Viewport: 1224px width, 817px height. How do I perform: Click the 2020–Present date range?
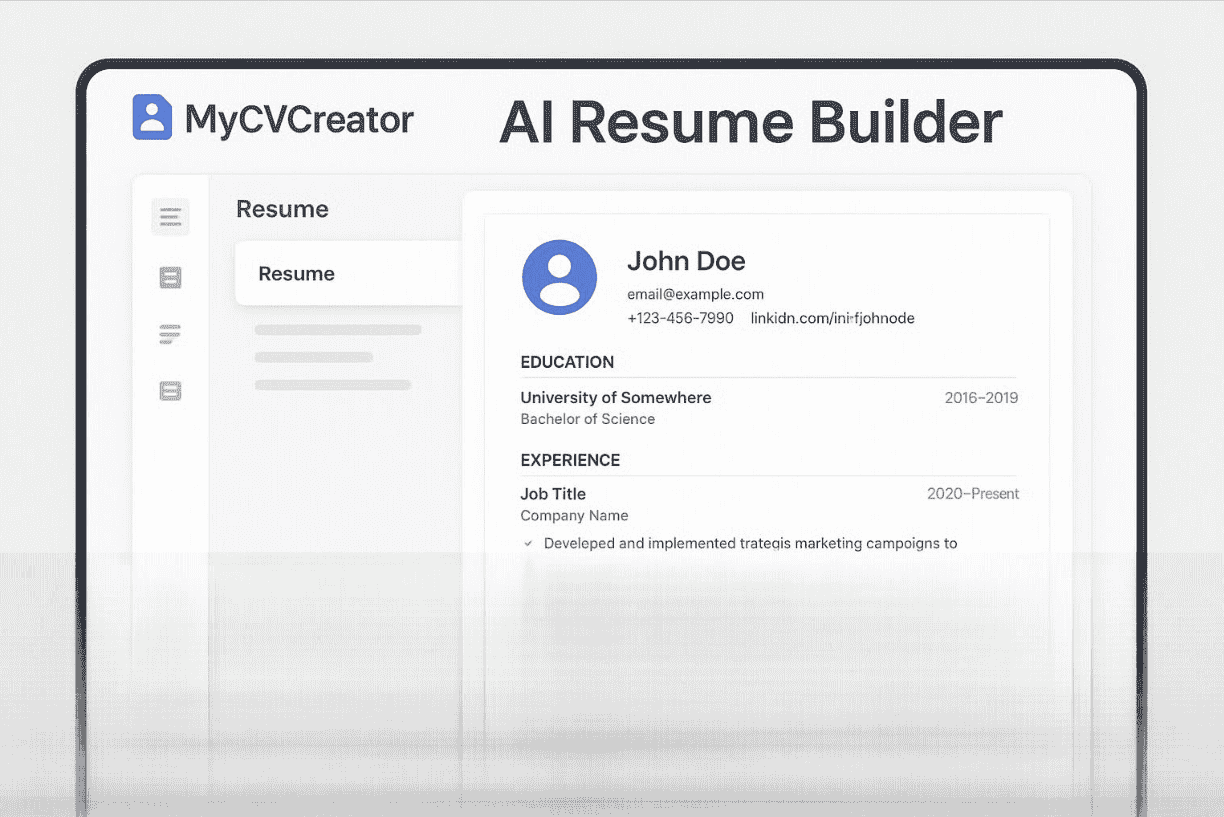pyautogui.click(x=973, y=494)
